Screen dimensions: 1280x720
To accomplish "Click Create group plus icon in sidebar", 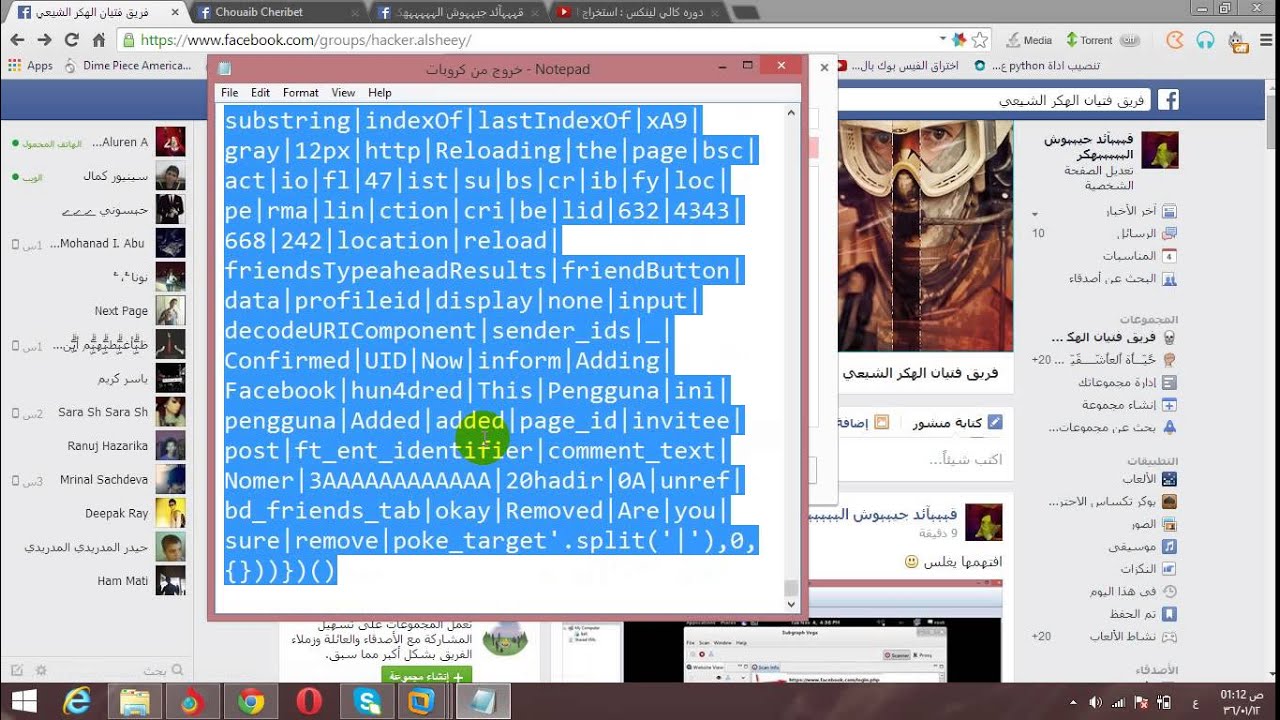I will click(1169, 405).
